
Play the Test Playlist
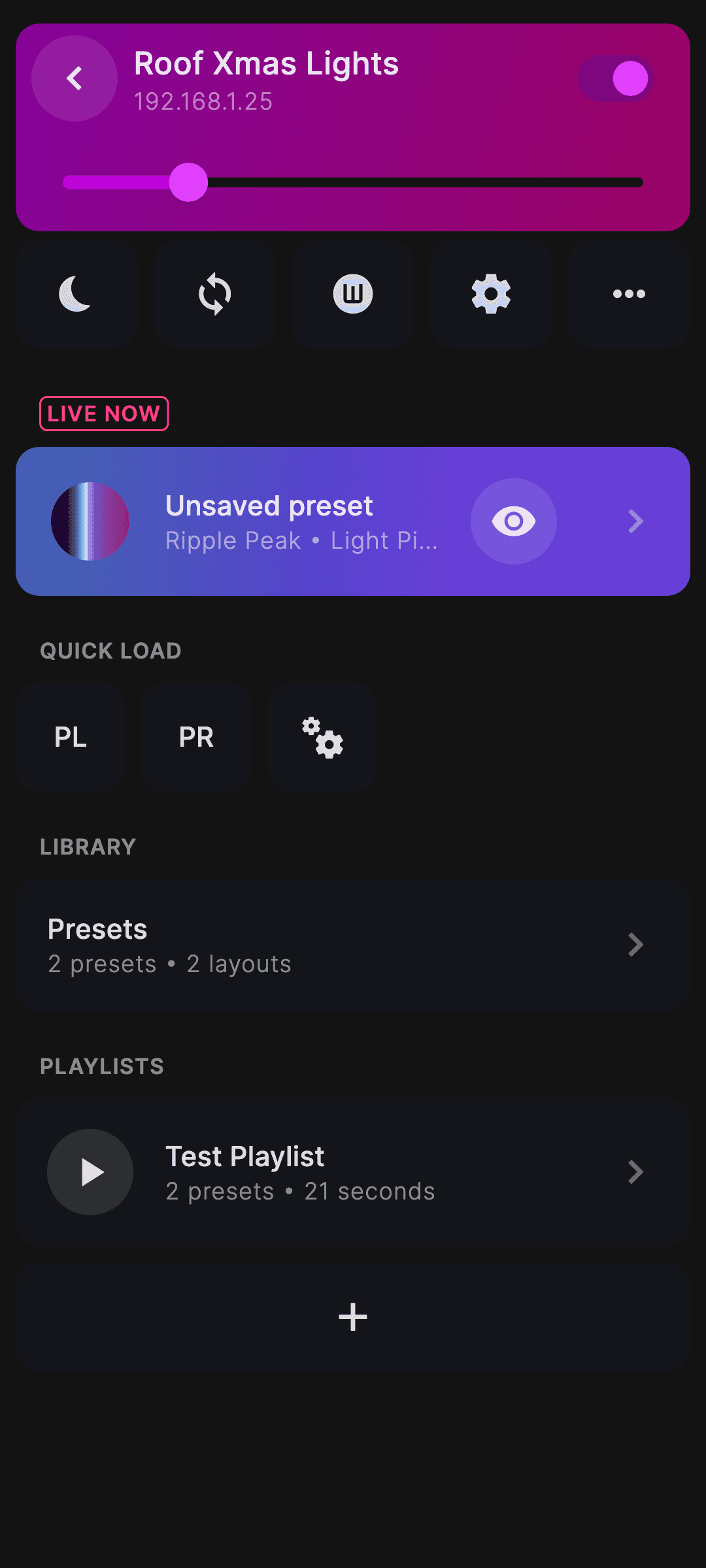90,1172
